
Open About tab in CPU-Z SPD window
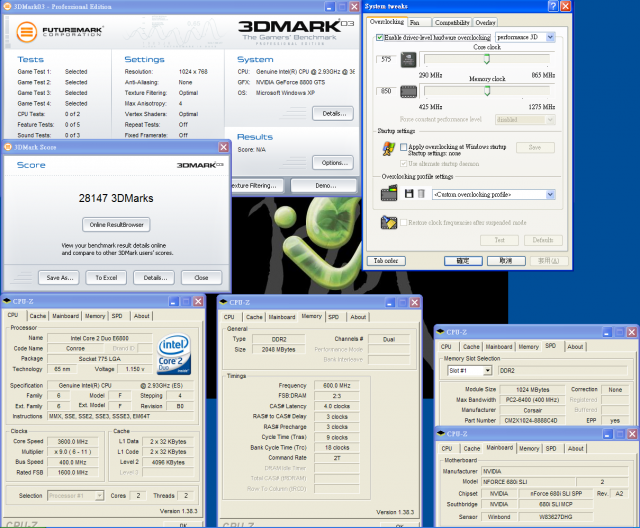pos(575,347)
